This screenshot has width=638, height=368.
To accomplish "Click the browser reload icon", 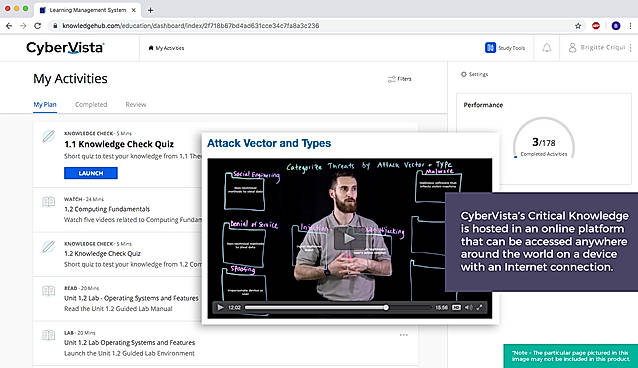I will click(x=37, y=26).
